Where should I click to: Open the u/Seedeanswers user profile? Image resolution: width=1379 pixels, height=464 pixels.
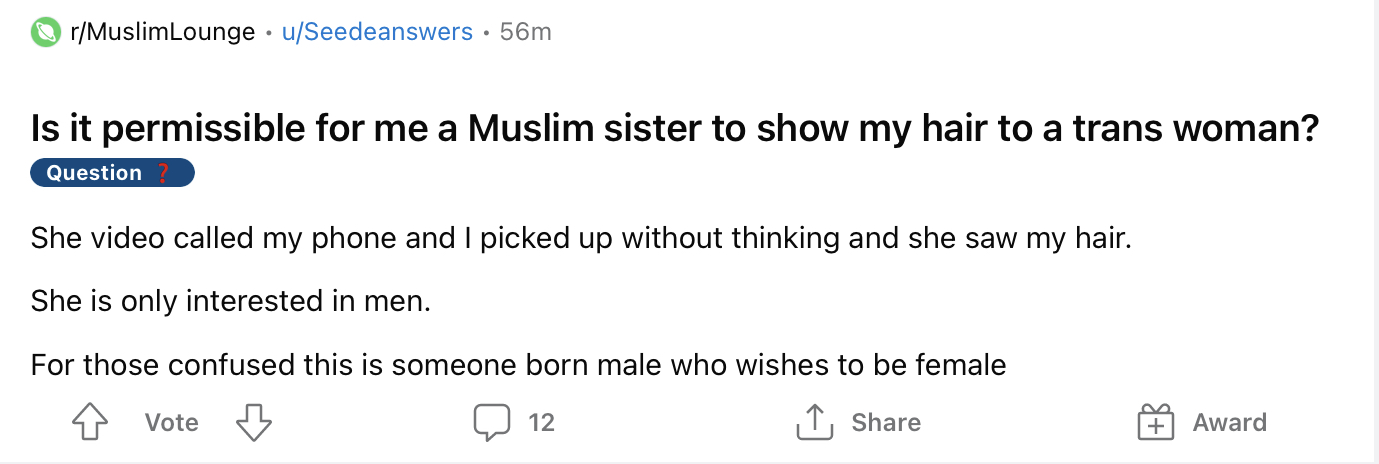[x=377, y=32]
